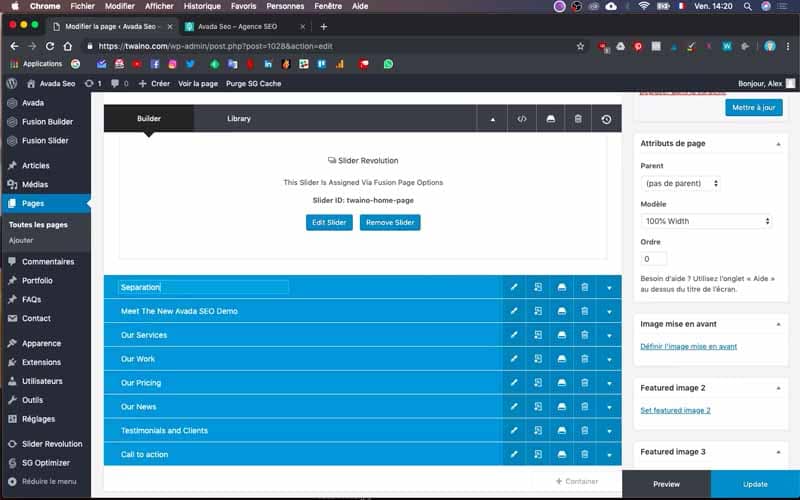Save the Separation container to library

point(561,287)
